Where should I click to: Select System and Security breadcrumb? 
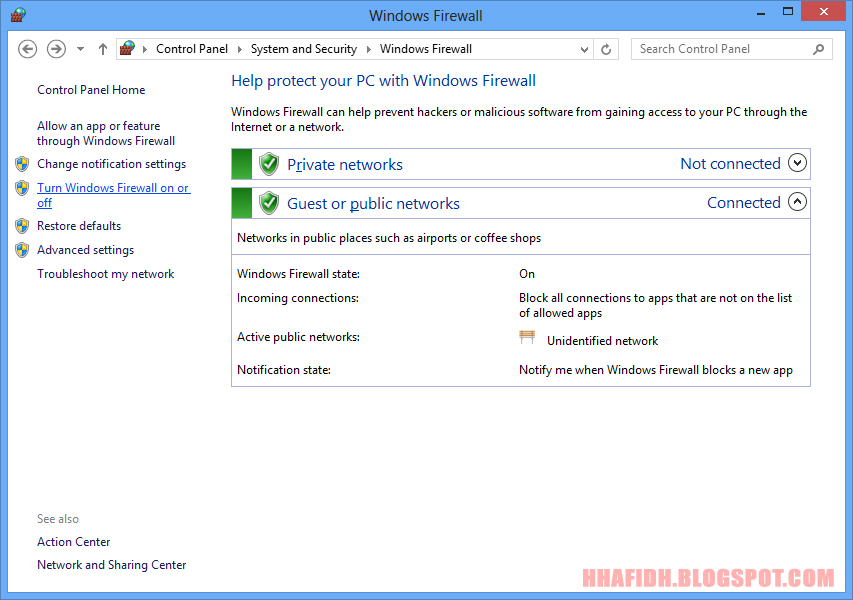[303, 49]
